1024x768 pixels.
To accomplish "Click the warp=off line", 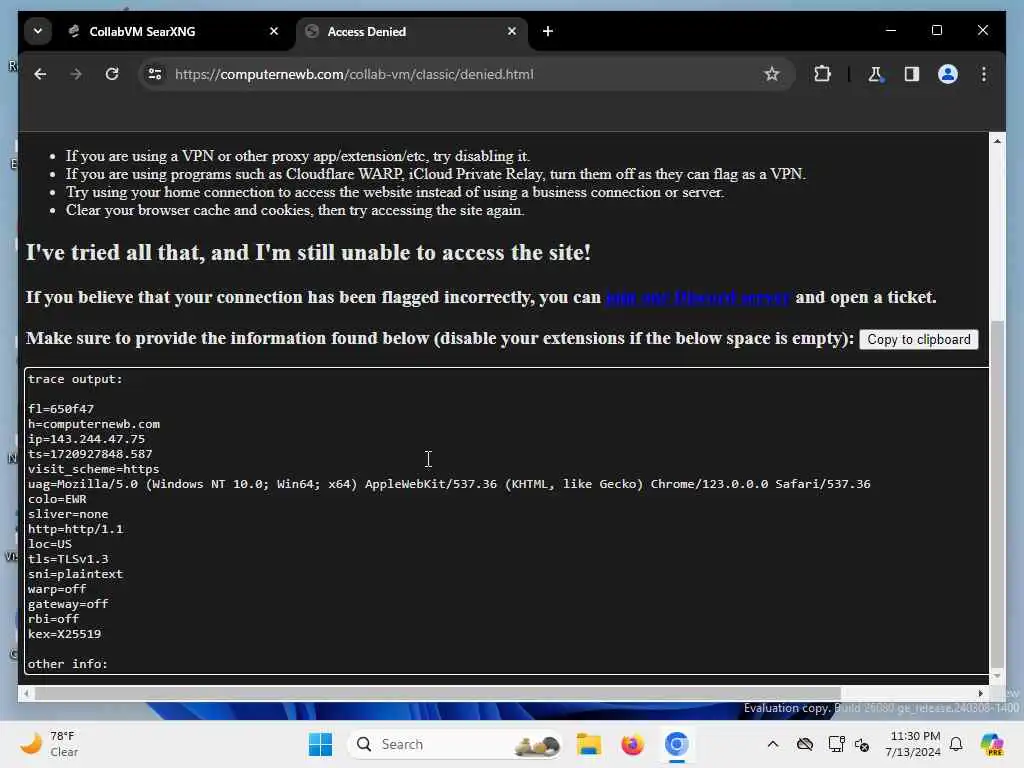I will [57, 589].
